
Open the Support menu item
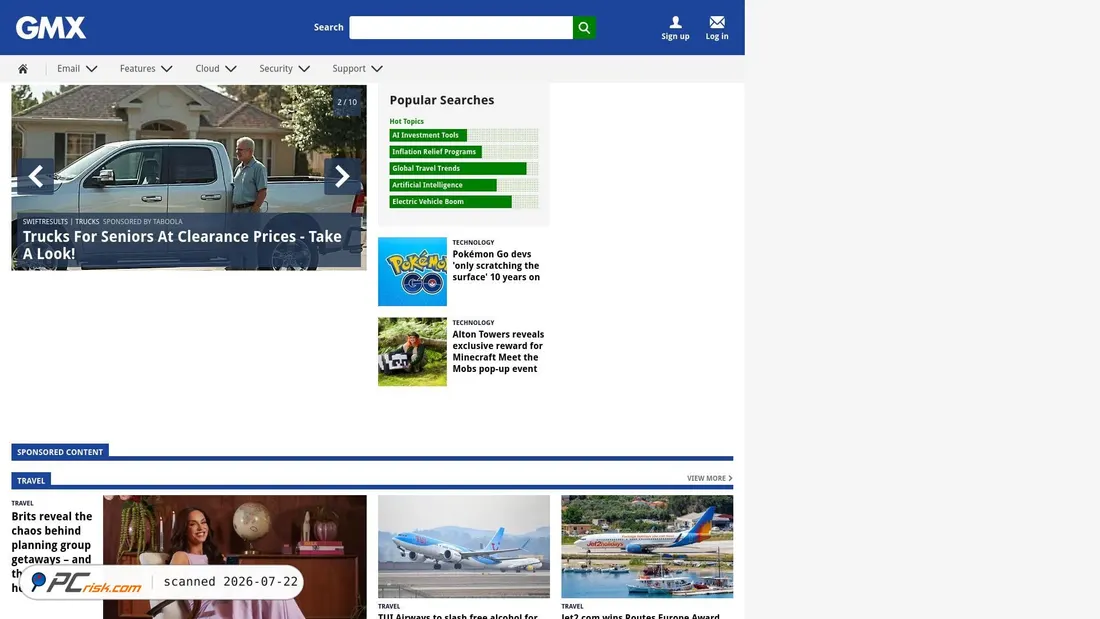pyautogui.click(x=349, y=69)
